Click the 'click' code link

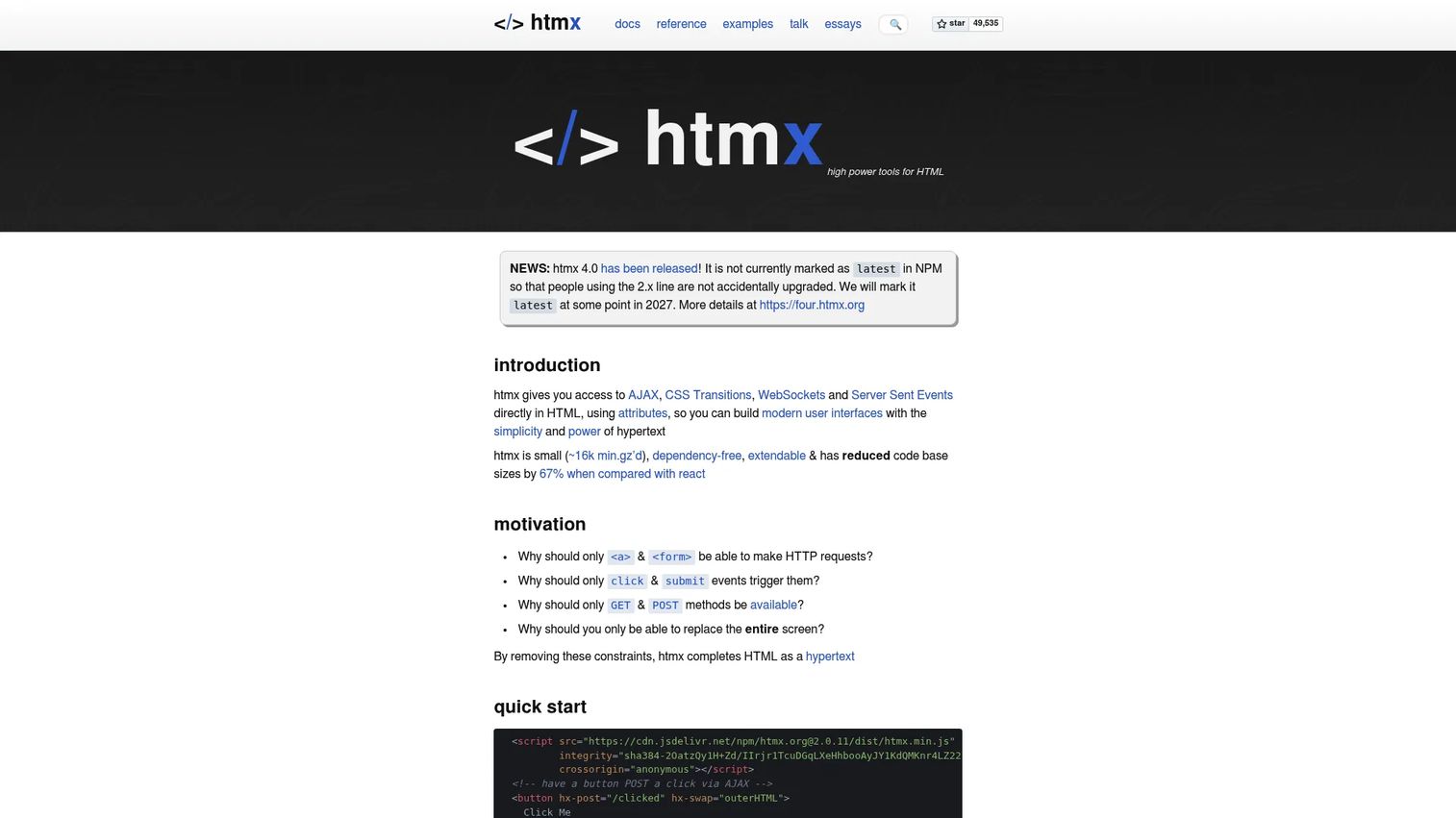click(x=627, y=581)
